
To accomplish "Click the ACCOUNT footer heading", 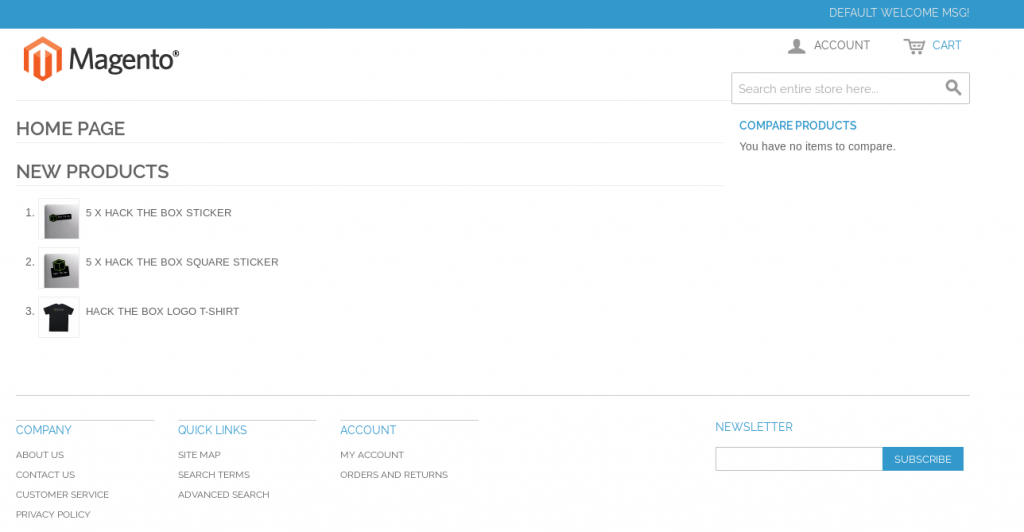I will 368,430.
